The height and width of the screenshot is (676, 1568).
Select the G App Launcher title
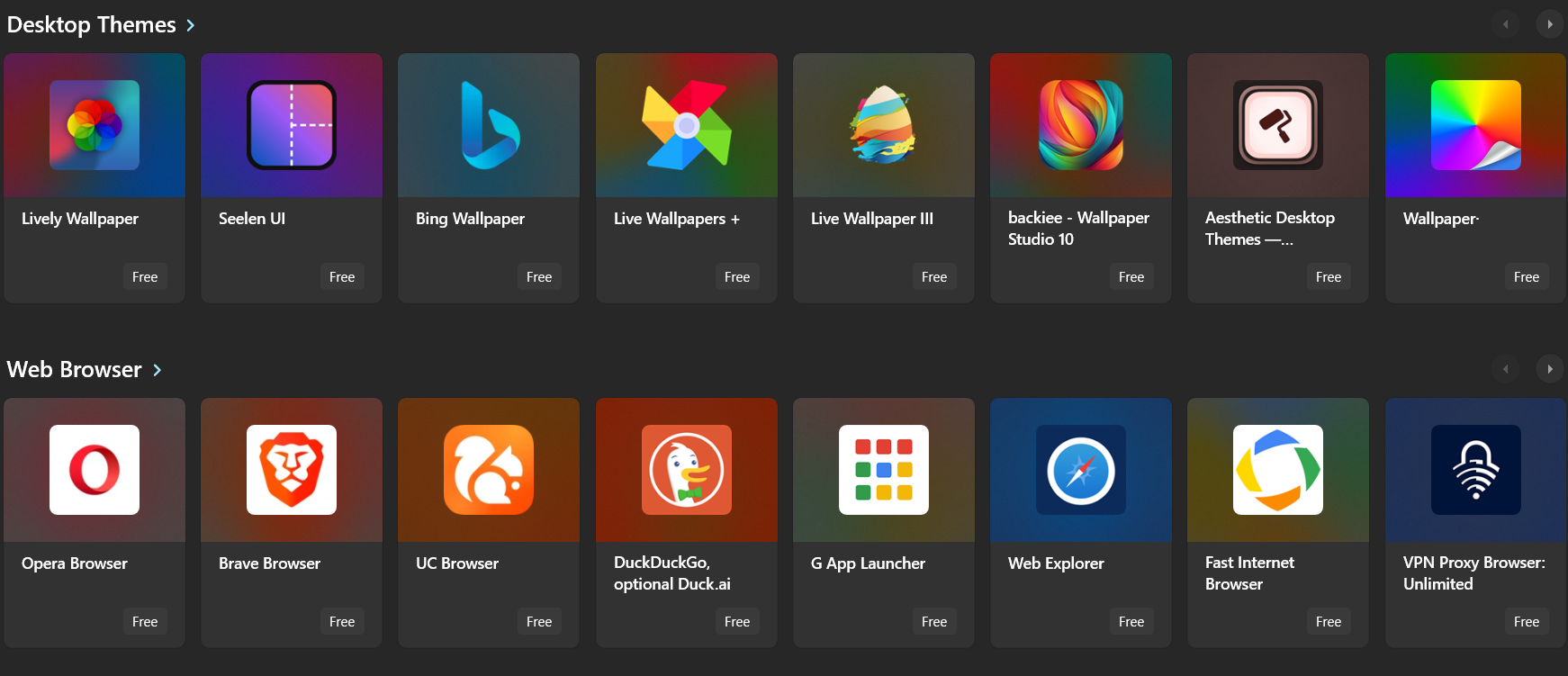[868, 563]
